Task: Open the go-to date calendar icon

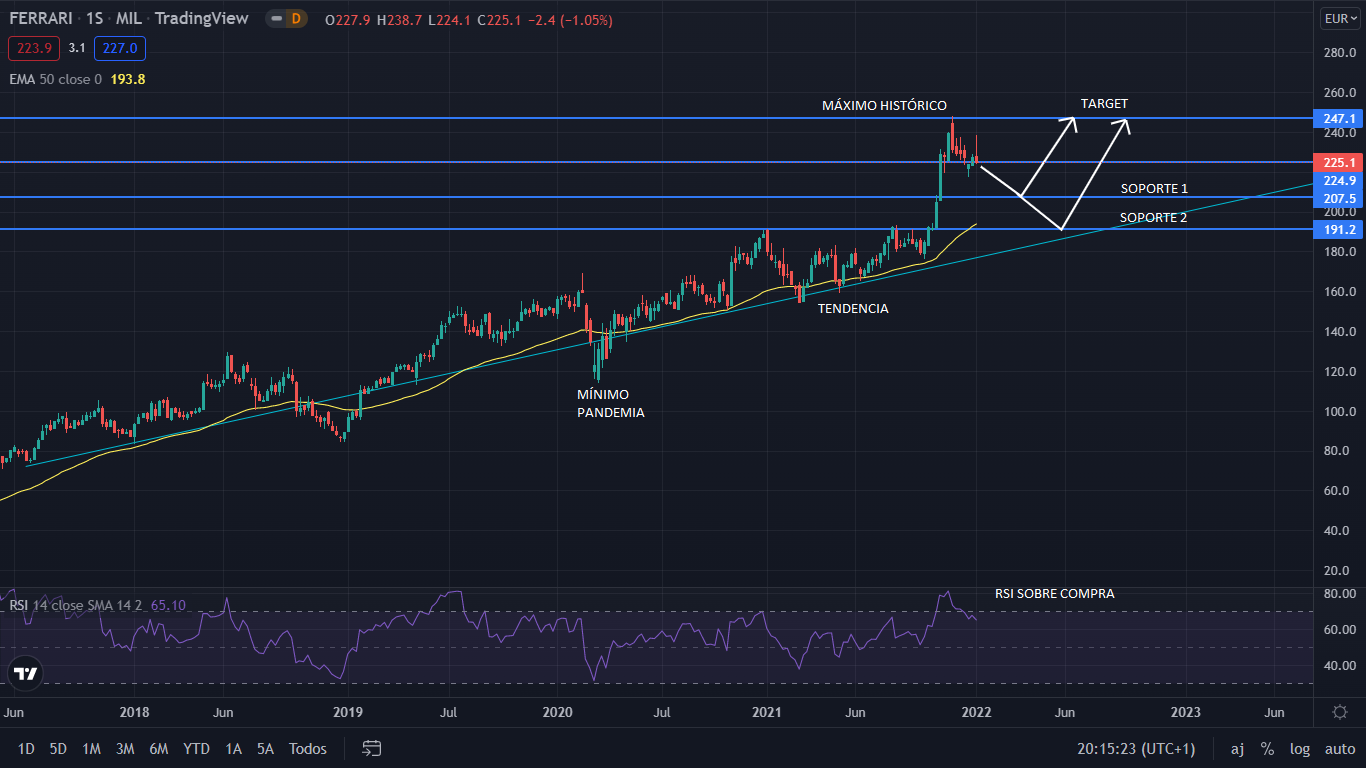Action: coord(372,748)
